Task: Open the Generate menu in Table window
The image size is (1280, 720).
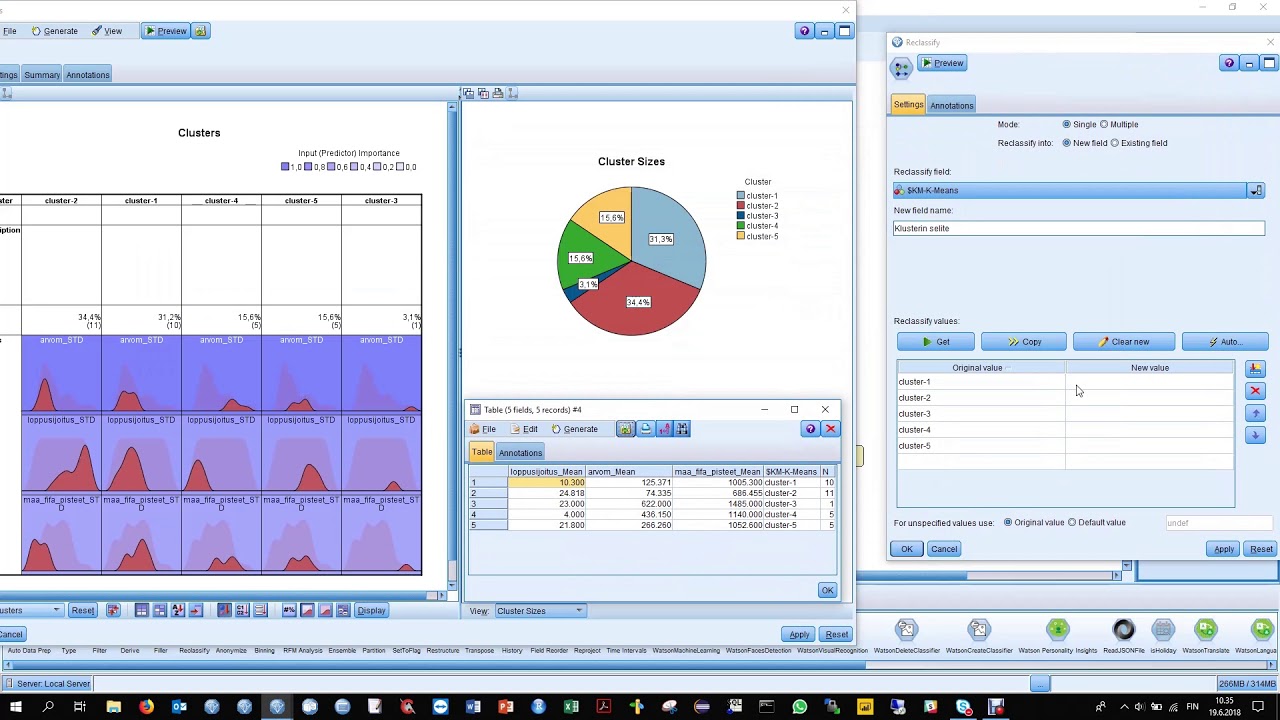Action: (x=574, y=429)
